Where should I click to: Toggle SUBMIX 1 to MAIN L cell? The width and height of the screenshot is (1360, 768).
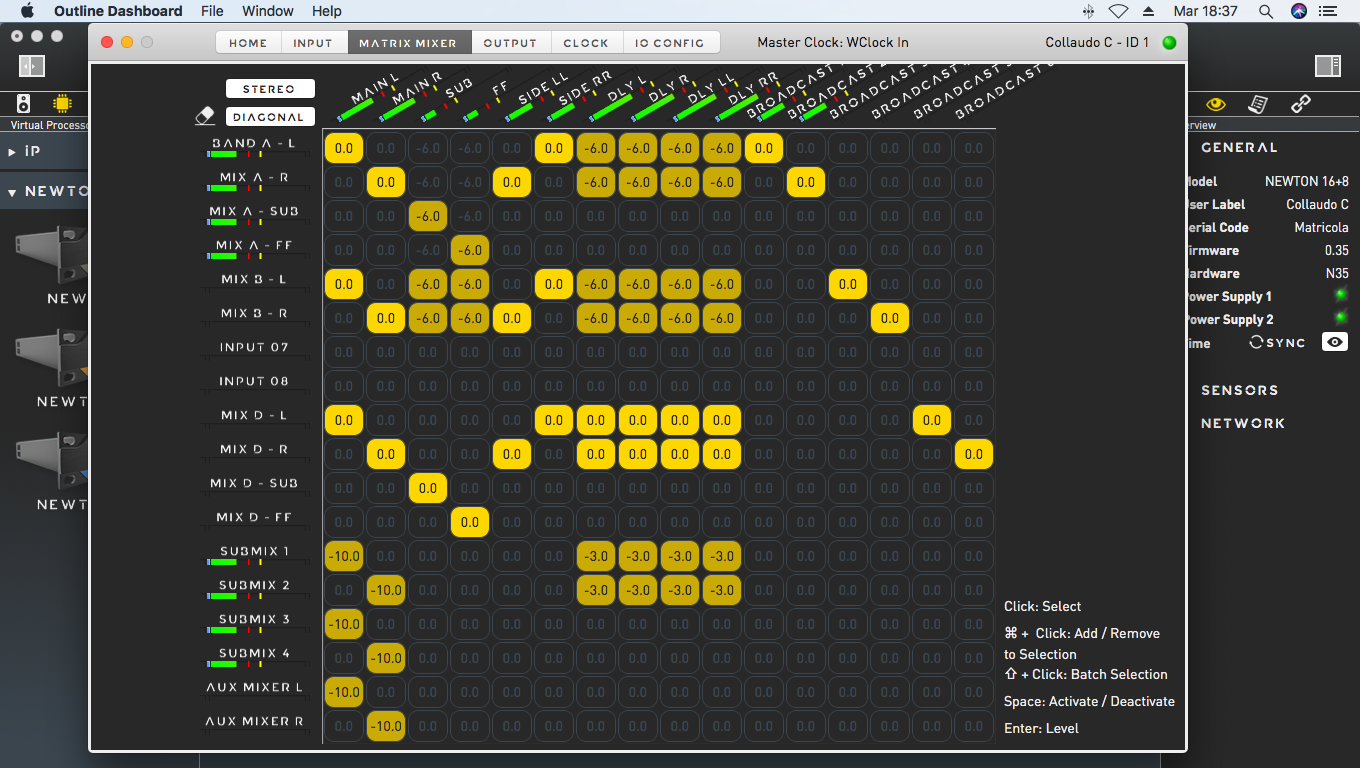tap(344, 556)
